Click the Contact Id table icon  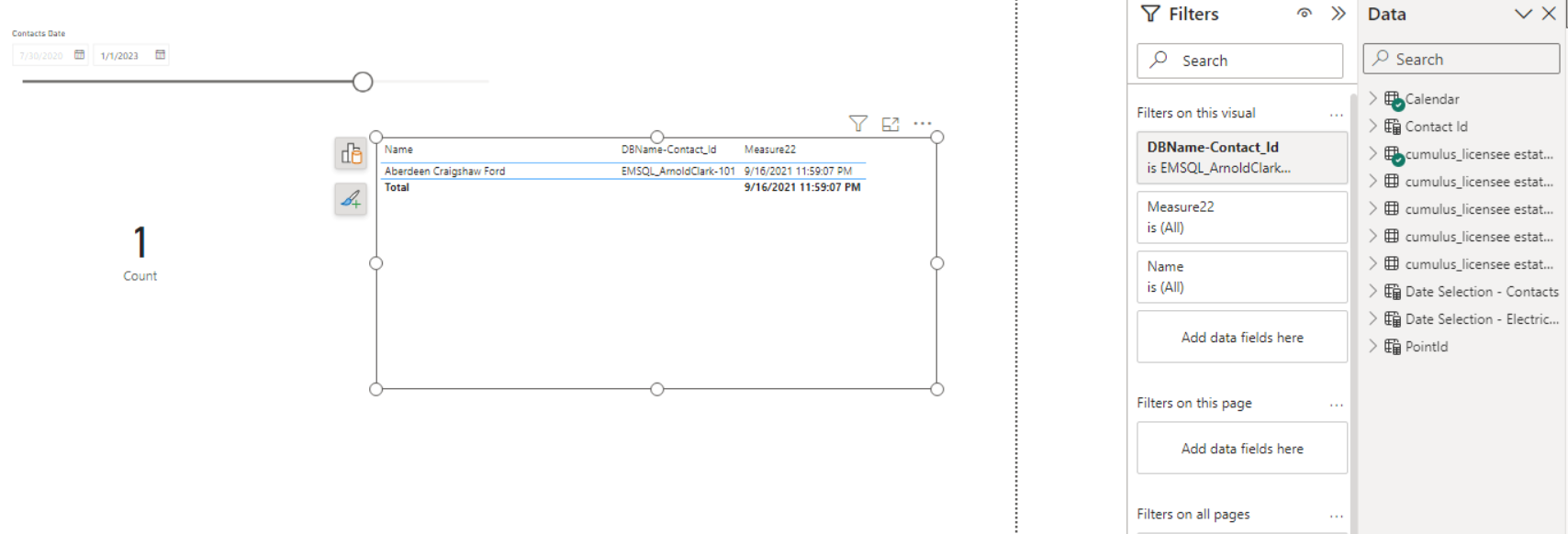(1393, 127)
